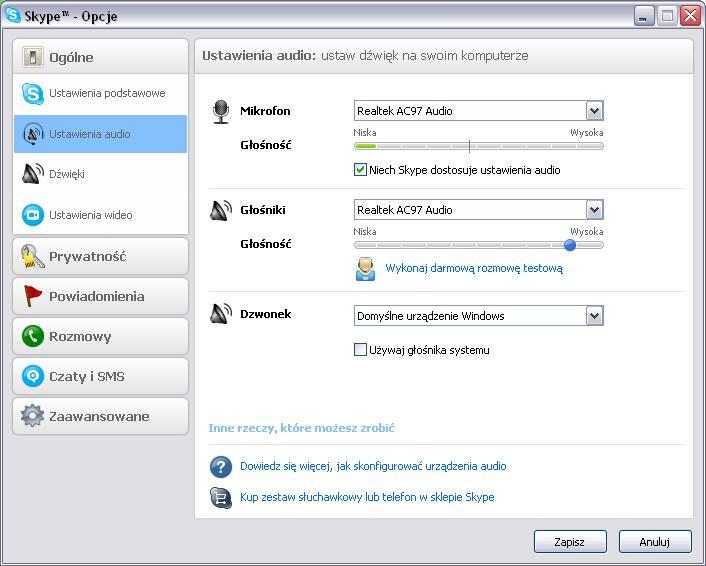Minimize the Skype Opcje window
This screenshot has width=706, height=566.
coord(644,16)
